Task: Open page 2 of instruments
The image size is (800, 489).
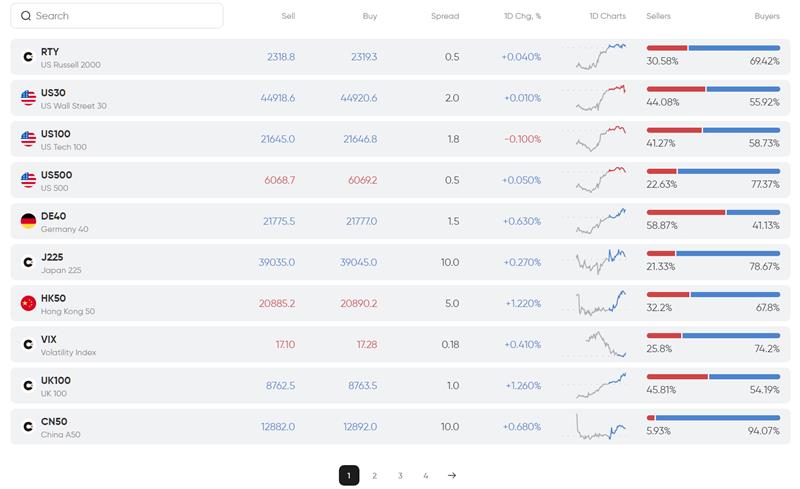Action: click(374, 476)
